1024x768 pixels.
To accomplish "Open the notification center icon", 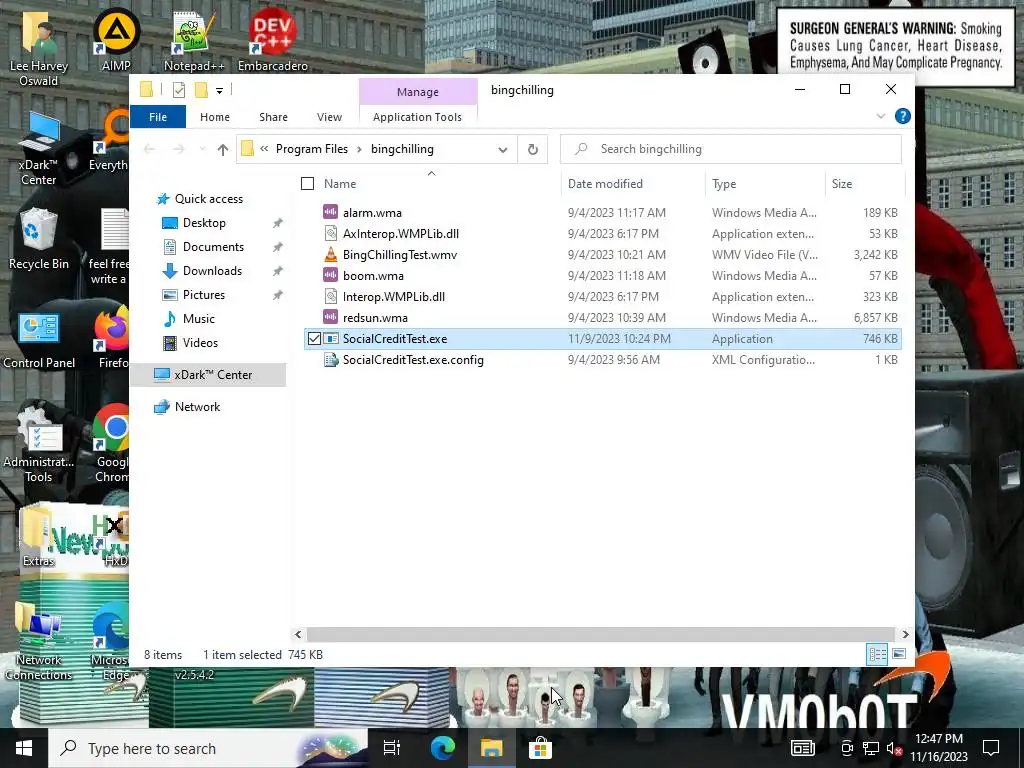I will pos(991,748).
